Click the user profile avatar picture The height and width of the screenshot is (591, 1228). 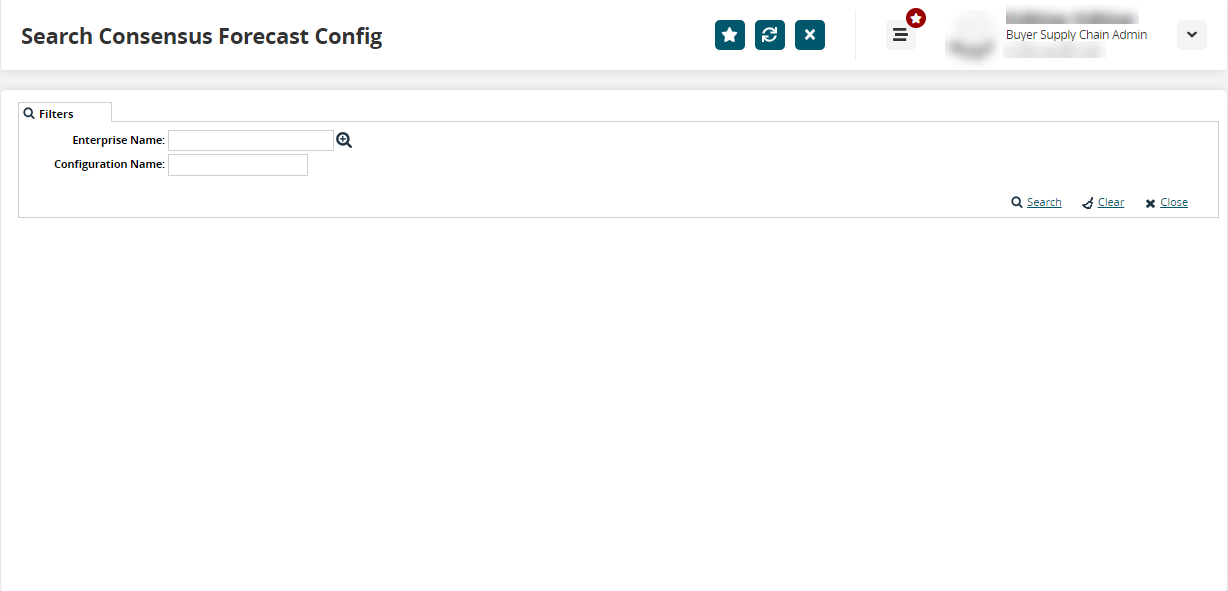coord(968,35)
